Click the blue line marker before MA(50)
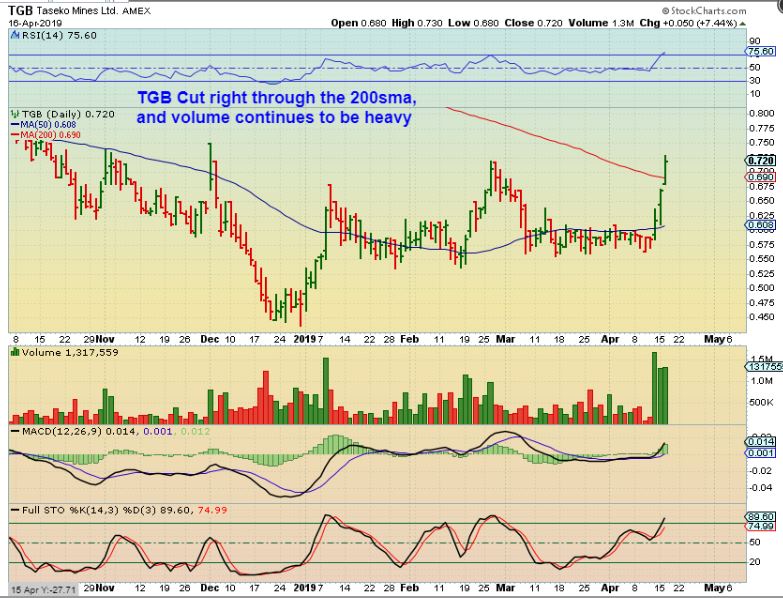Image resolution: width=783 pixels, height=598 pixels. click(x=14, y=125)
